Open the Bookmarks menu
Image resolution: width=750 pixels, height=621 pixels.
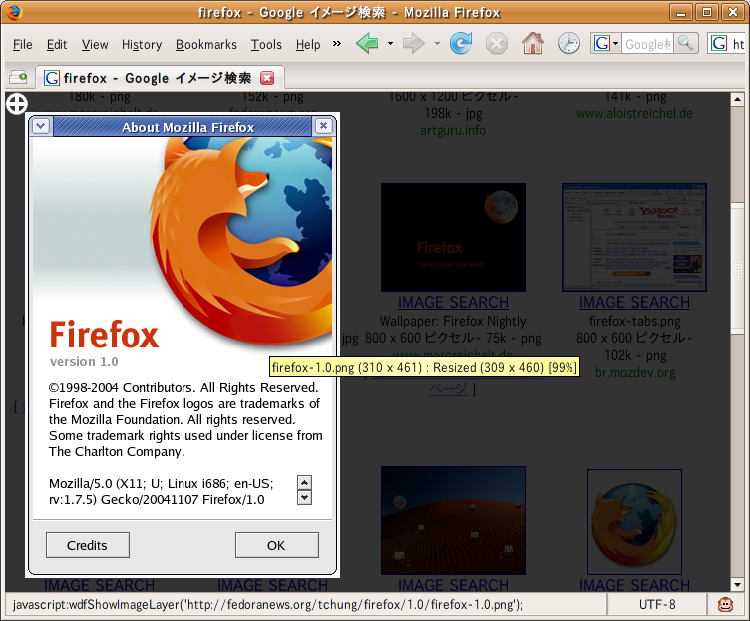tap(206, 44)
